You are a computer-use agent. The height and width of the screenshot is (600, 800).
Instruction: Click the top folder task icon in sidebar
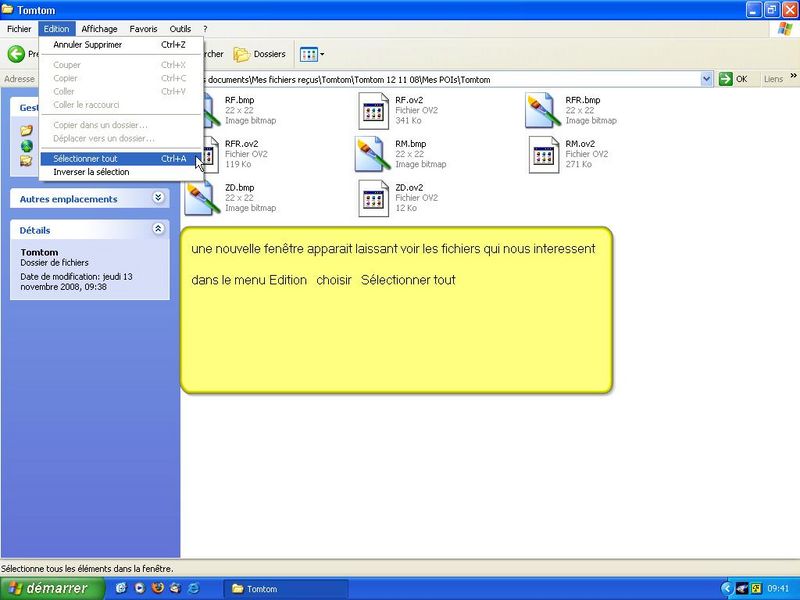(27, 131)
